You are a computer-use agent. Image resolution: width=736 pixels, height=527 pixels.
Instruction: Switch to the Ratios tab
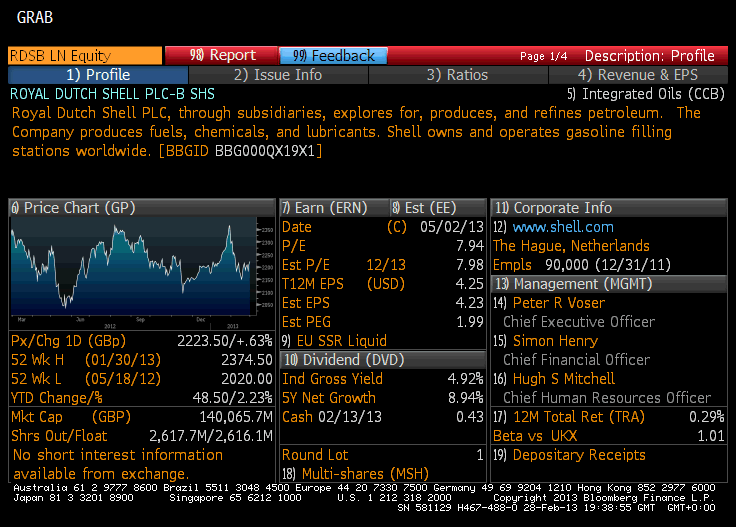[x=457, y=75]
